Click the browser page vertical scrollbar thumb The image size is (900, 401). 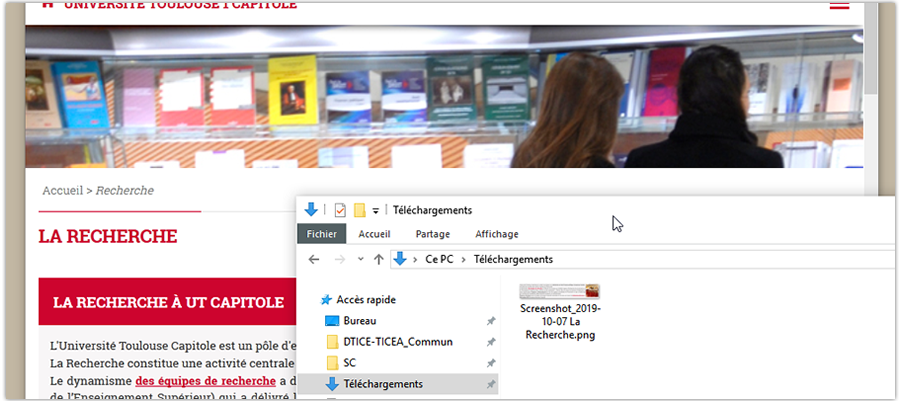click(871, 48)
